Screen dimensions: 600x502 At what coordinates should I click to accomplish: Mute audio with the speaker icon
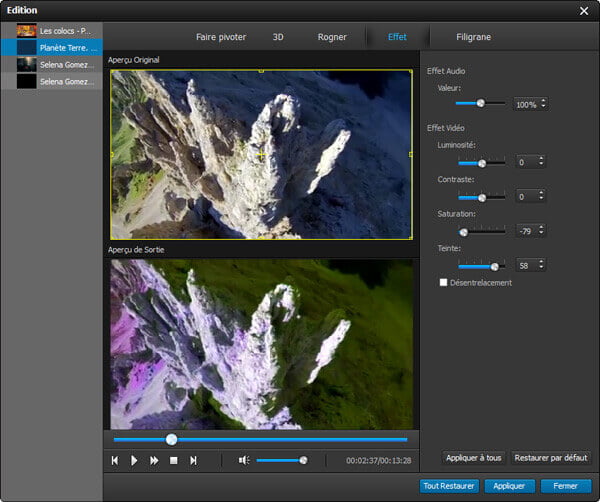pyautogui.click(x=243, y=460)
